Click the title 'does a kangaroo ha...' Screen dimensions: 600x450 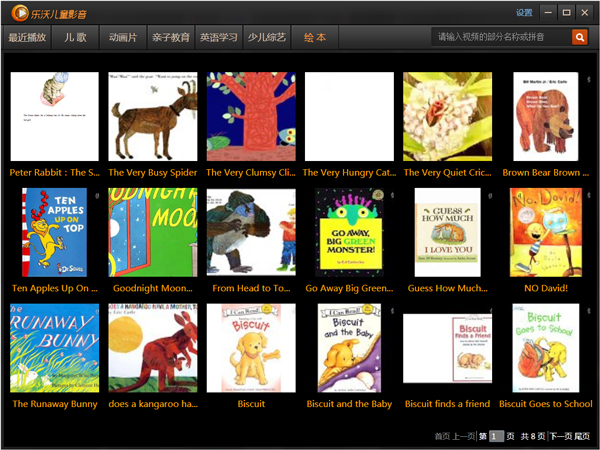(153, 404)
